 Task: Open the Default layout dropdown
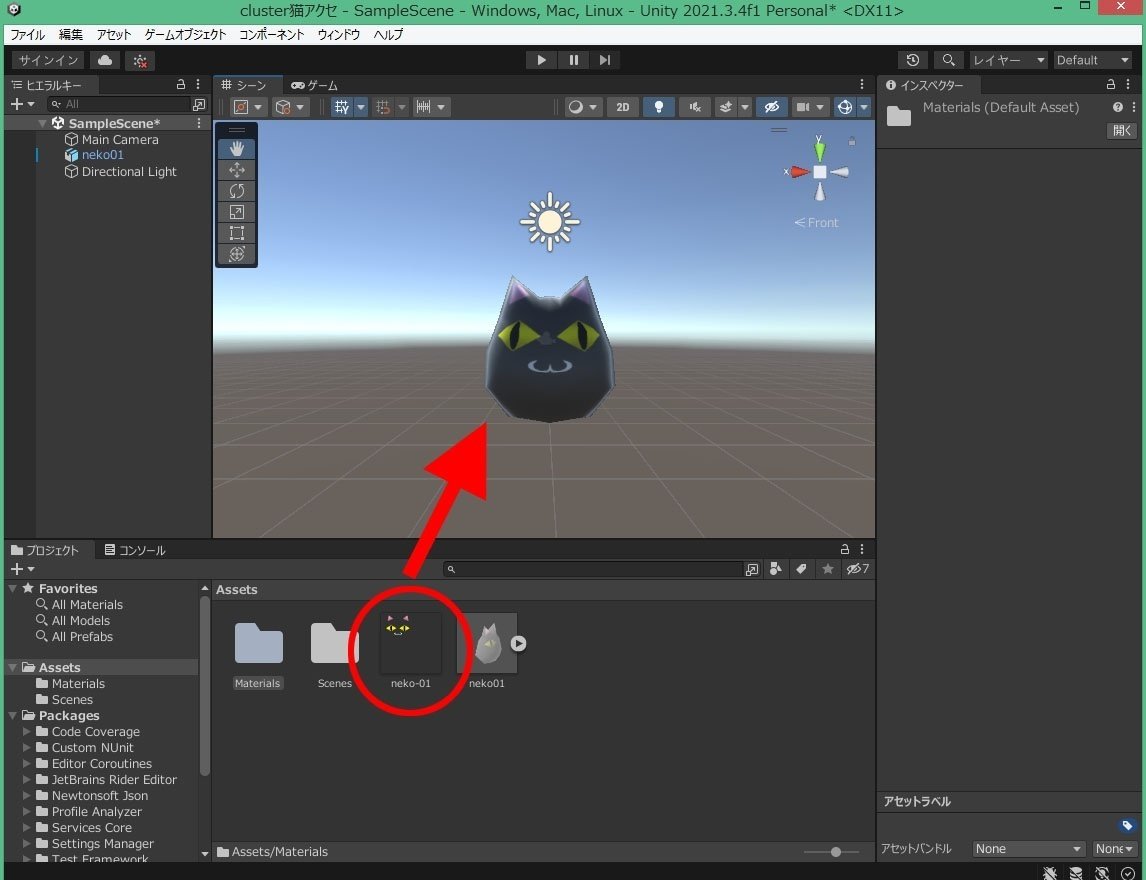pyautogui.click(x=1093, y=60)
